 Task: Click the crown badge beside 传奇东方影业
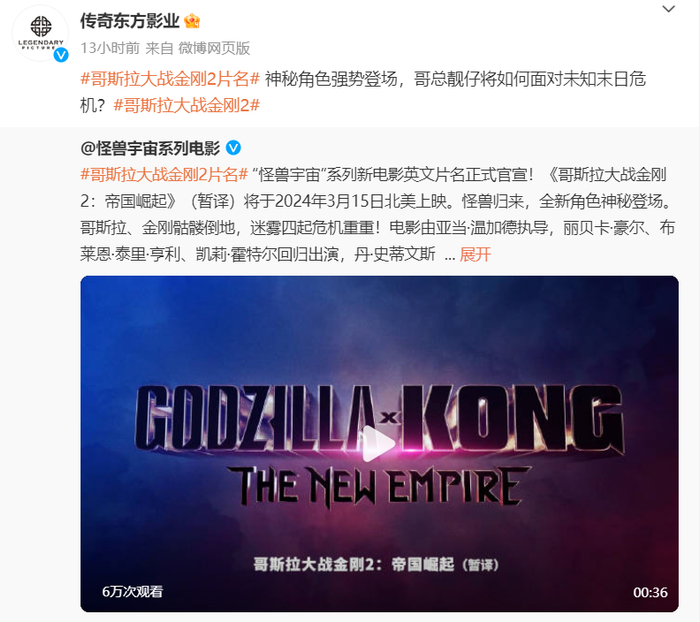pos(192,21)
